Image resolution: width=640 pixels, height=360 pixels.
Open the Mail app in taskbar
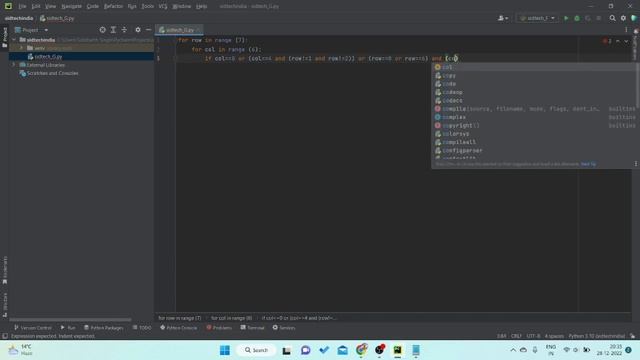(343, 350)
